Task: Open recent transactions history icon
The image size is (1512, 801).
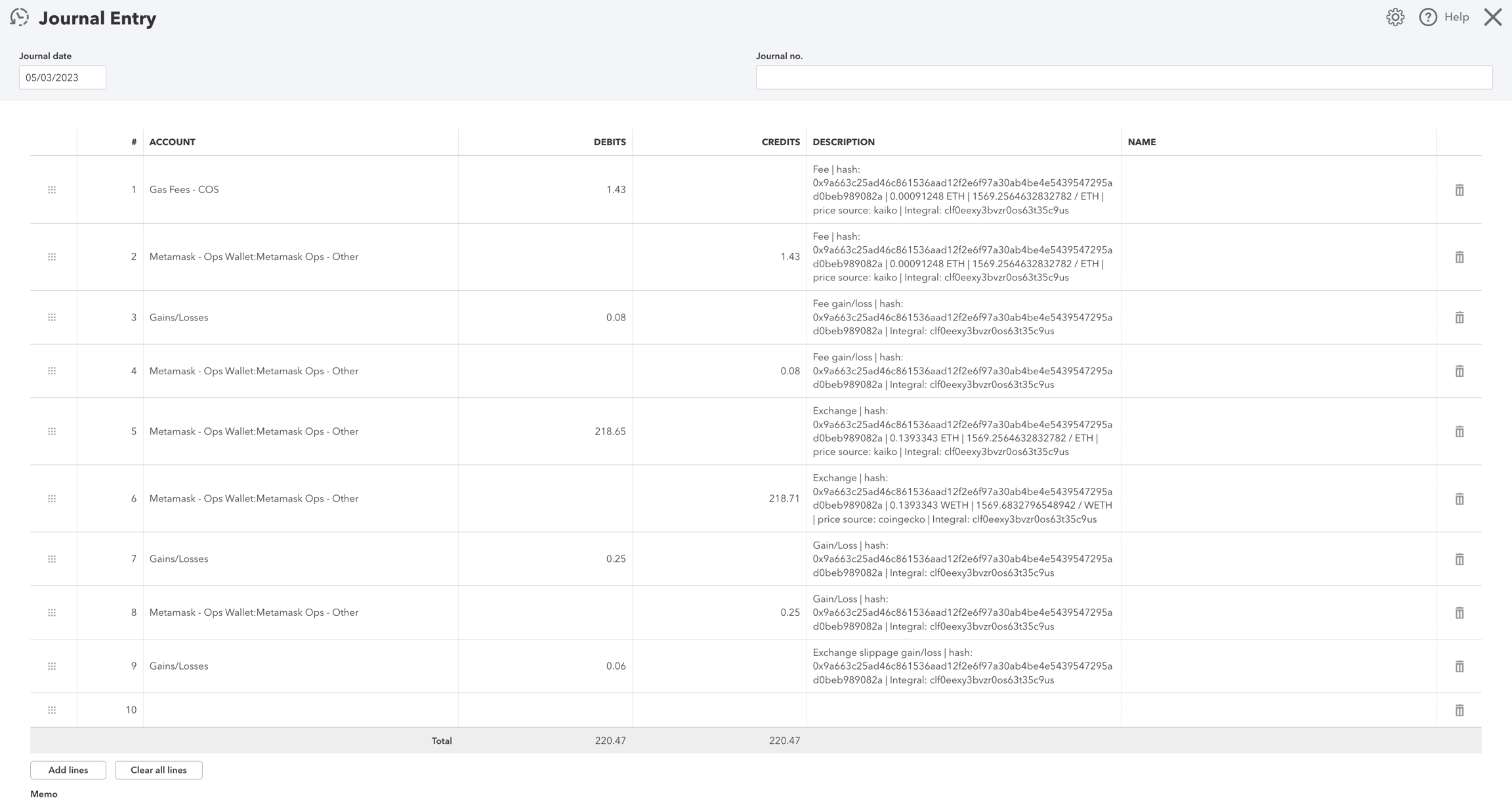Action: pyautogui.click(x=20, y=17)
